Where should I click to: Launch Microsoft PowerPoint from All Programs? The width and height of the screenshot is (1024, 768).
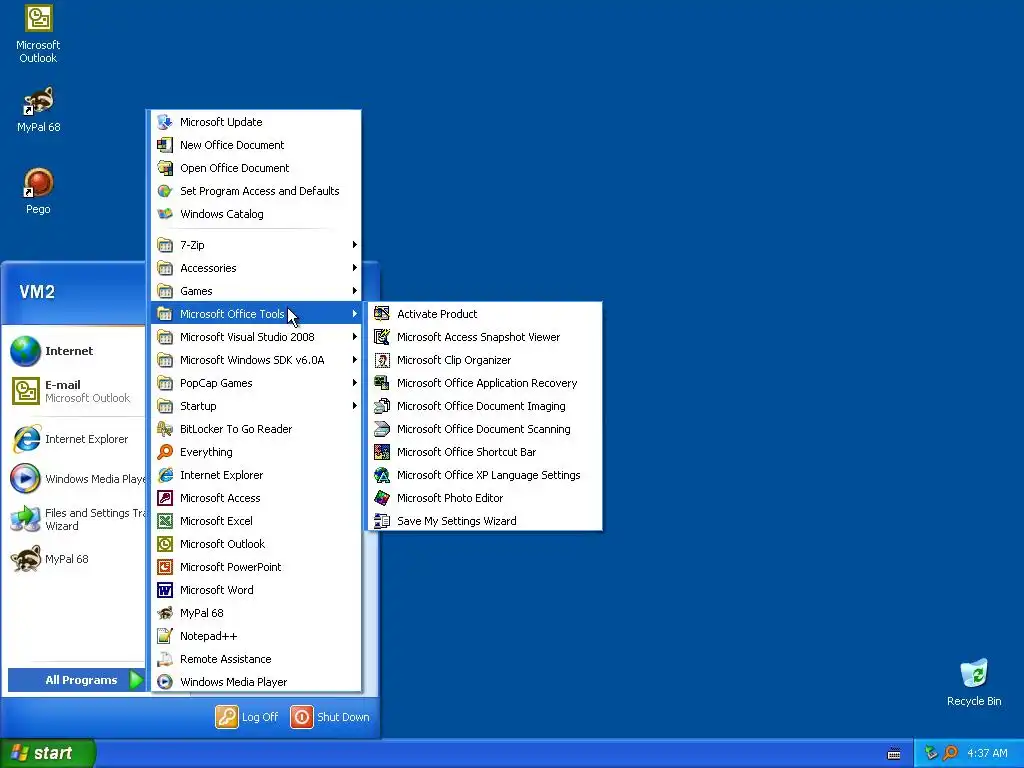(256, 567)
